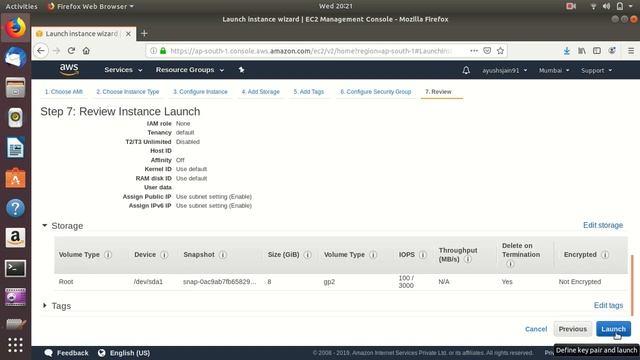Click the AWS logo

pos(69,69)
